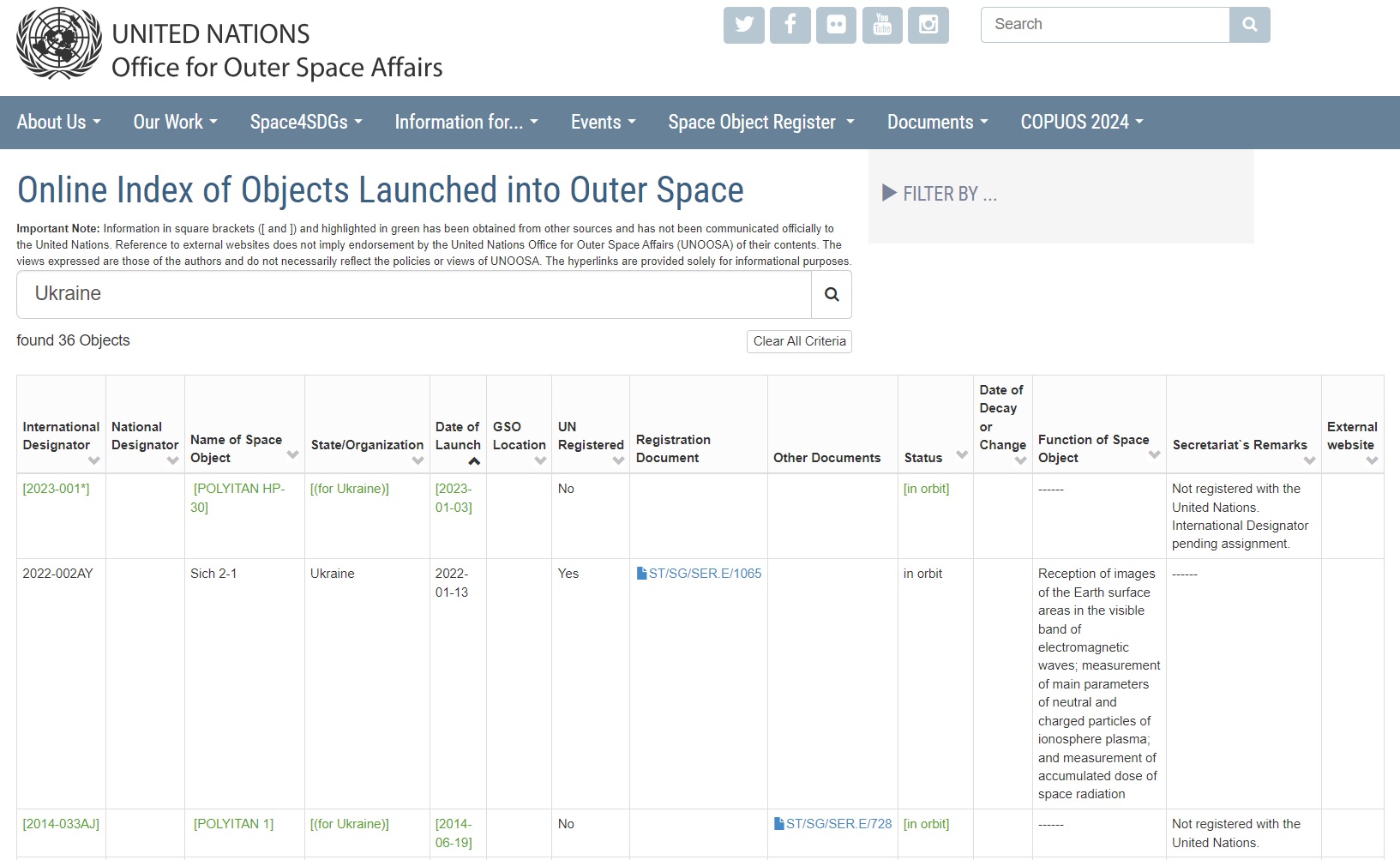Click the Clear All Criteria button

click(799, 341)
